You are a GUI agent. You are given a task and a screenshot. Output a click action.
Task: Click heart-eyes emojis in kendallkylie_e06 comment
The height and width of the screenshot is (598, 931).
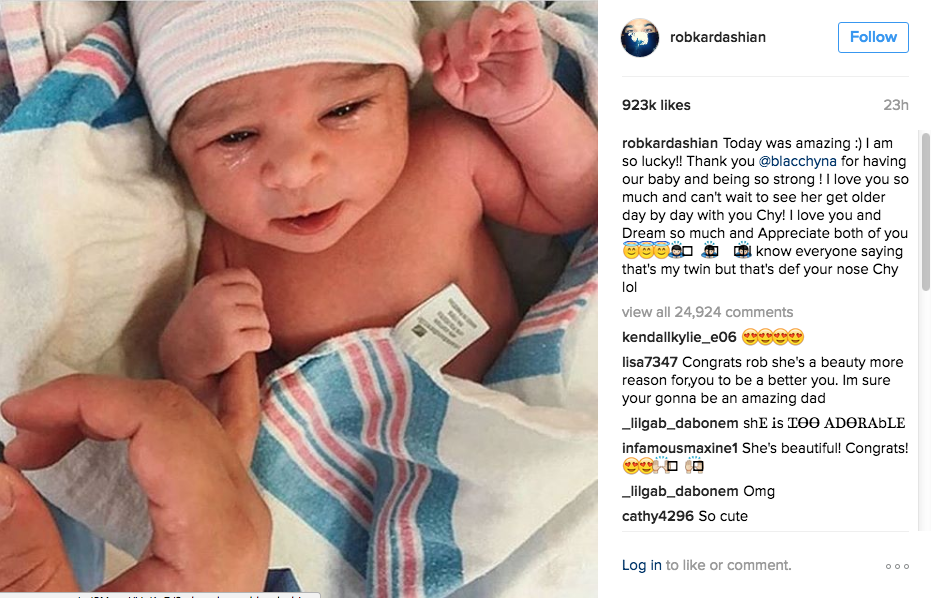[772, 337]
